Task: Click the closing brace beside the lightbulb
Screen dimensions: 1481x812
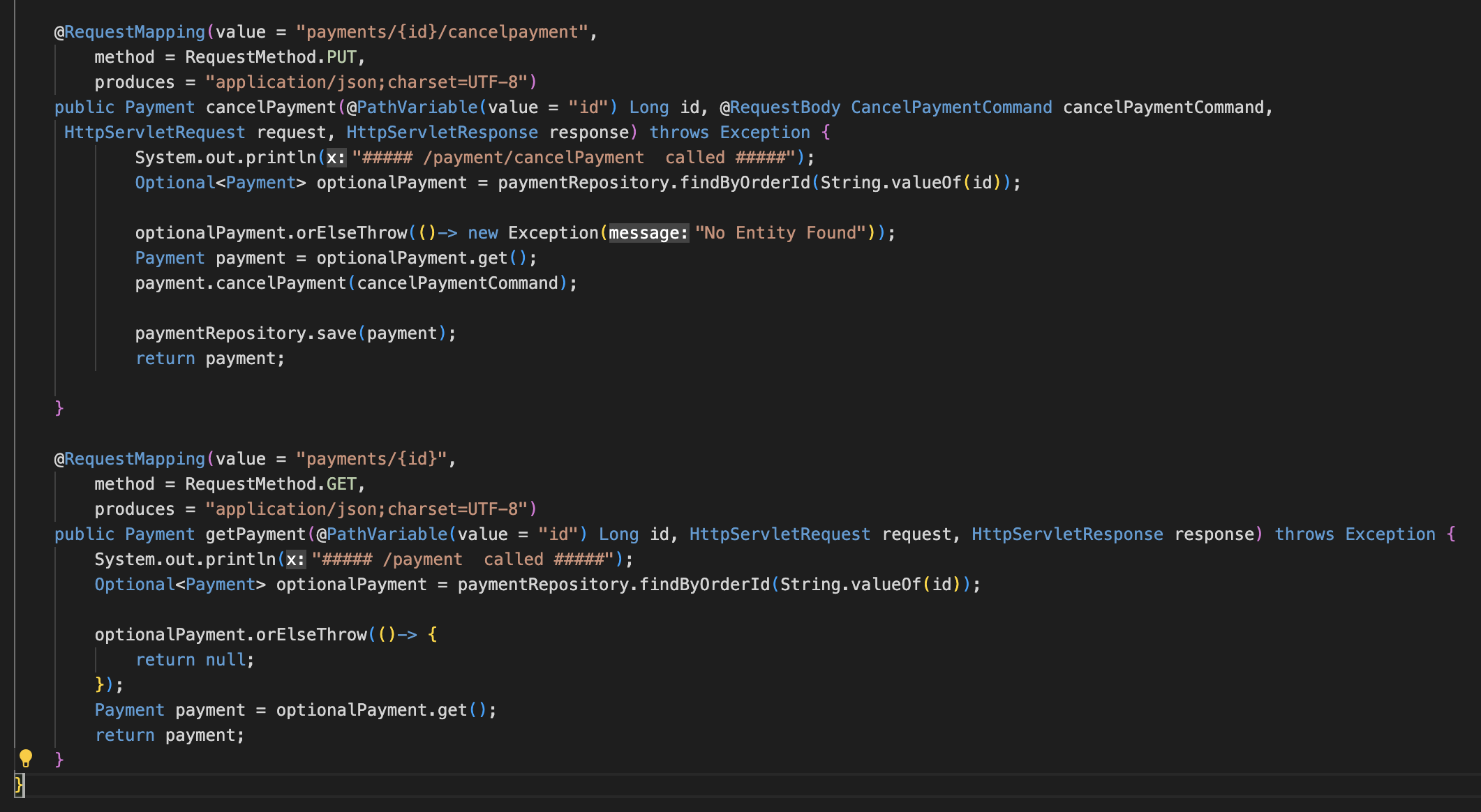Action: (59, 759)
